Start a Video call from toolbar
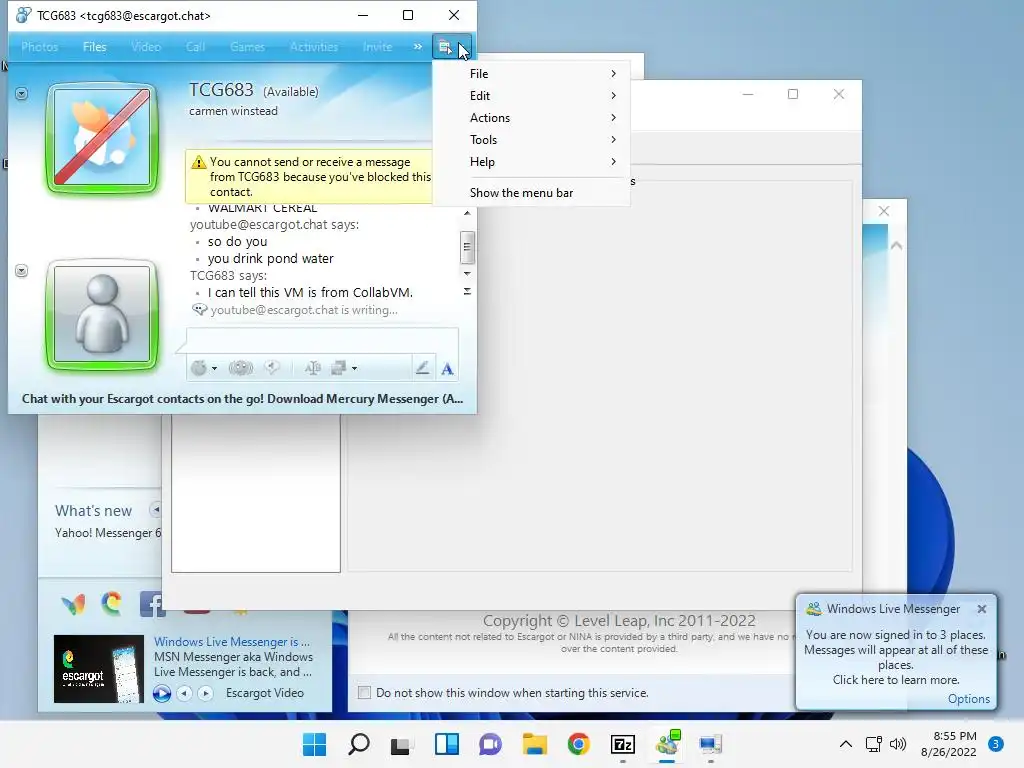 click(x=146, y=47)
